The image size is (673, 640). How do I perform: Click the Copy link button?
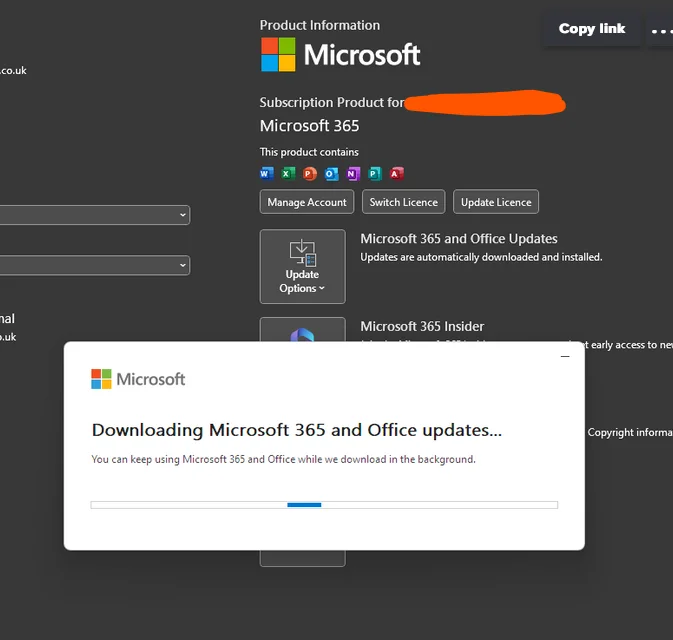tap(591, 29)
